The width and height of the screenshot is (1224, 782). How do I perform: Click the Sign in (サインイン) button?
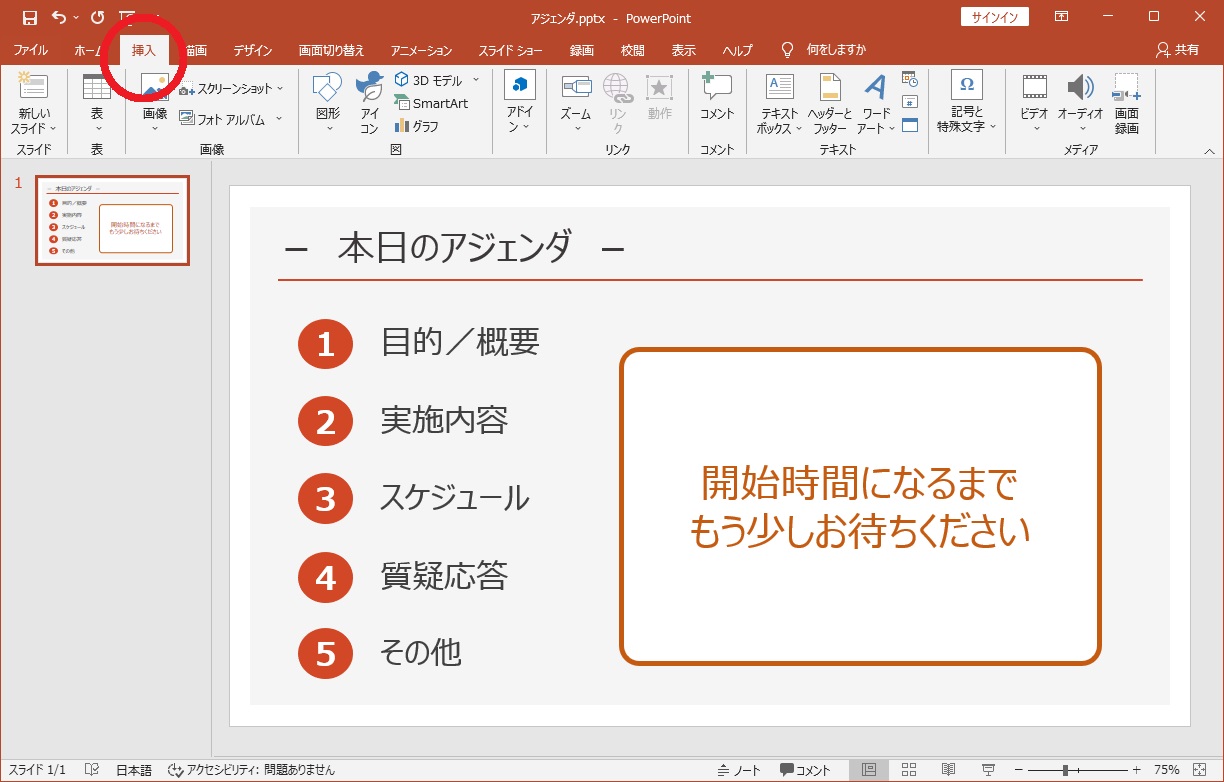click(993, 17)
